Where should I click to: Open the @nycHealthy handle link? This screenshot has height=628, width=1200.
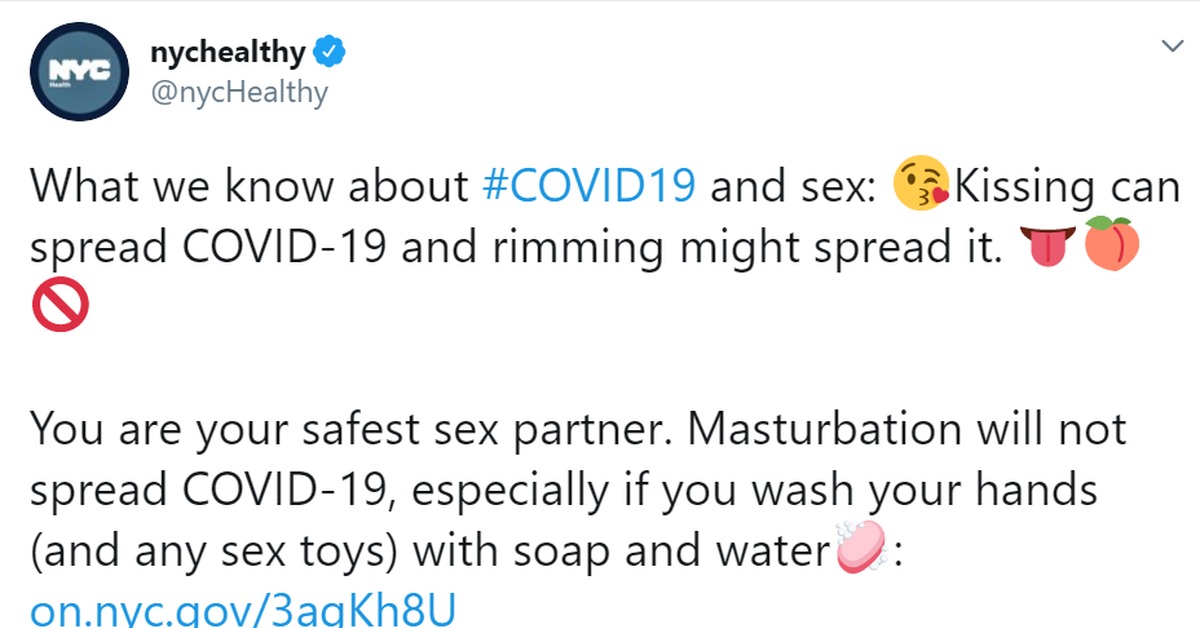point(238,93)
